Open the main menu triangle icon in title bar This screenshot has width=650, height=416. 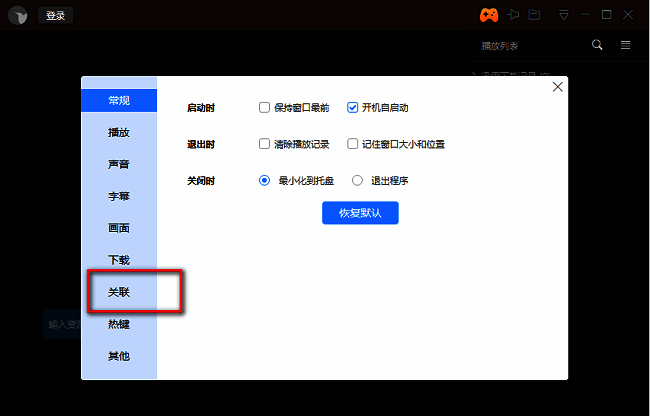(x=563, y=15)
